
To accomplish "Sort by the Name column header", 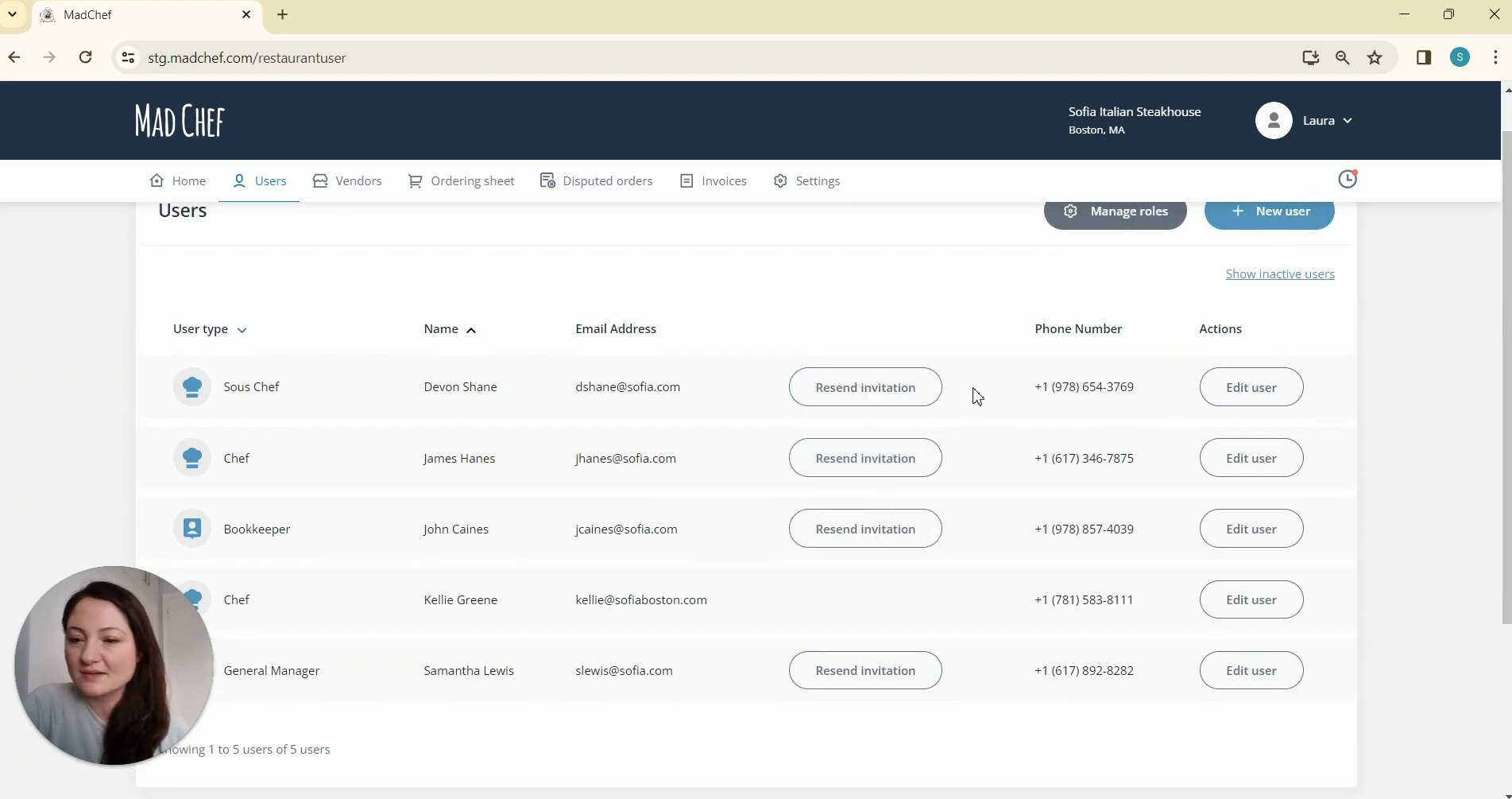I will (450, 329).
